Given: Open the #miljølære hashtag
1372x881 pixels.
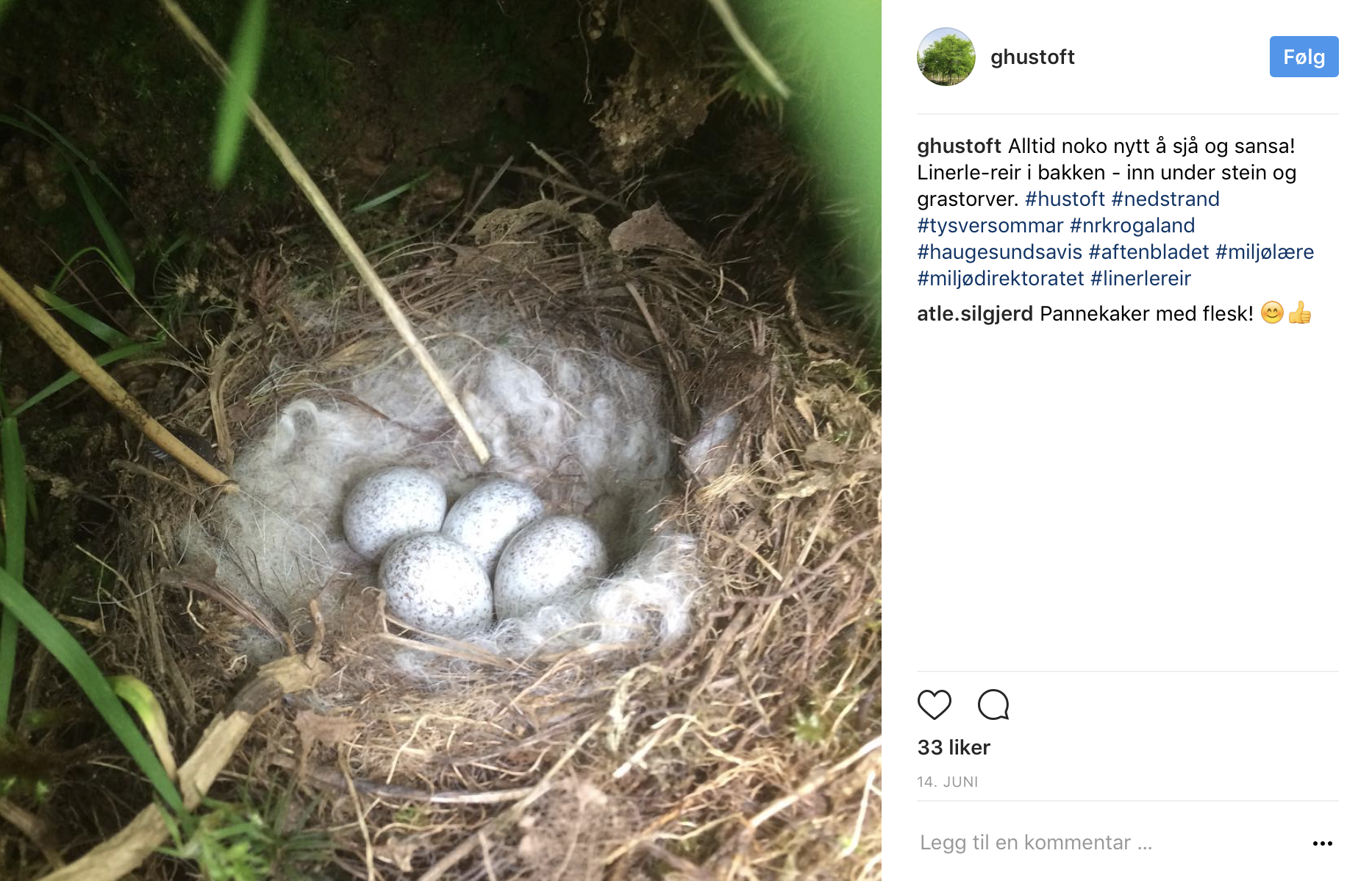Looking at the screenshot, I should pos(1265,252).
